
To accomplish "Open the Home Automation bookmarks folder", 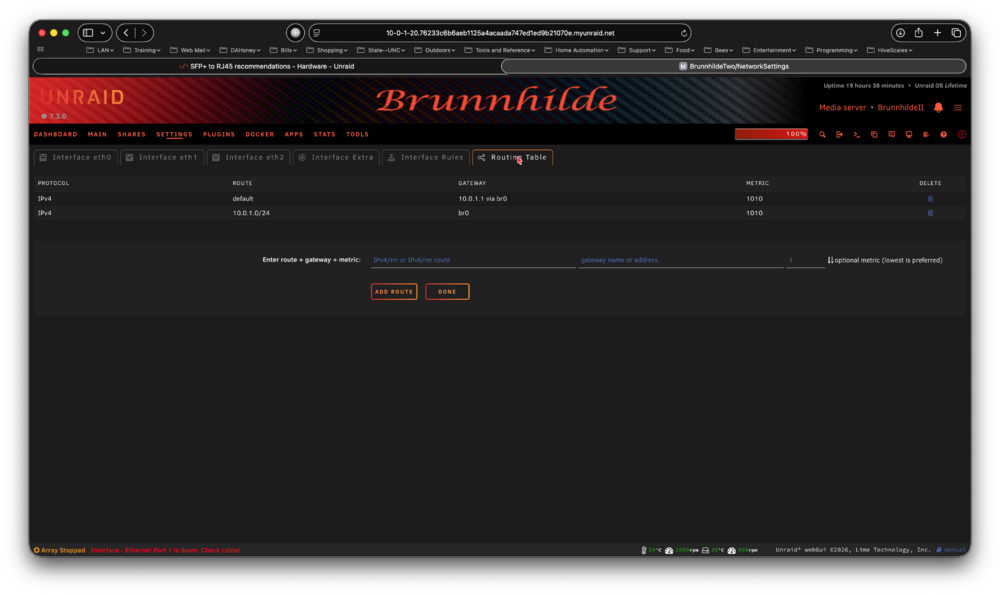I will (x=576, y=50).
